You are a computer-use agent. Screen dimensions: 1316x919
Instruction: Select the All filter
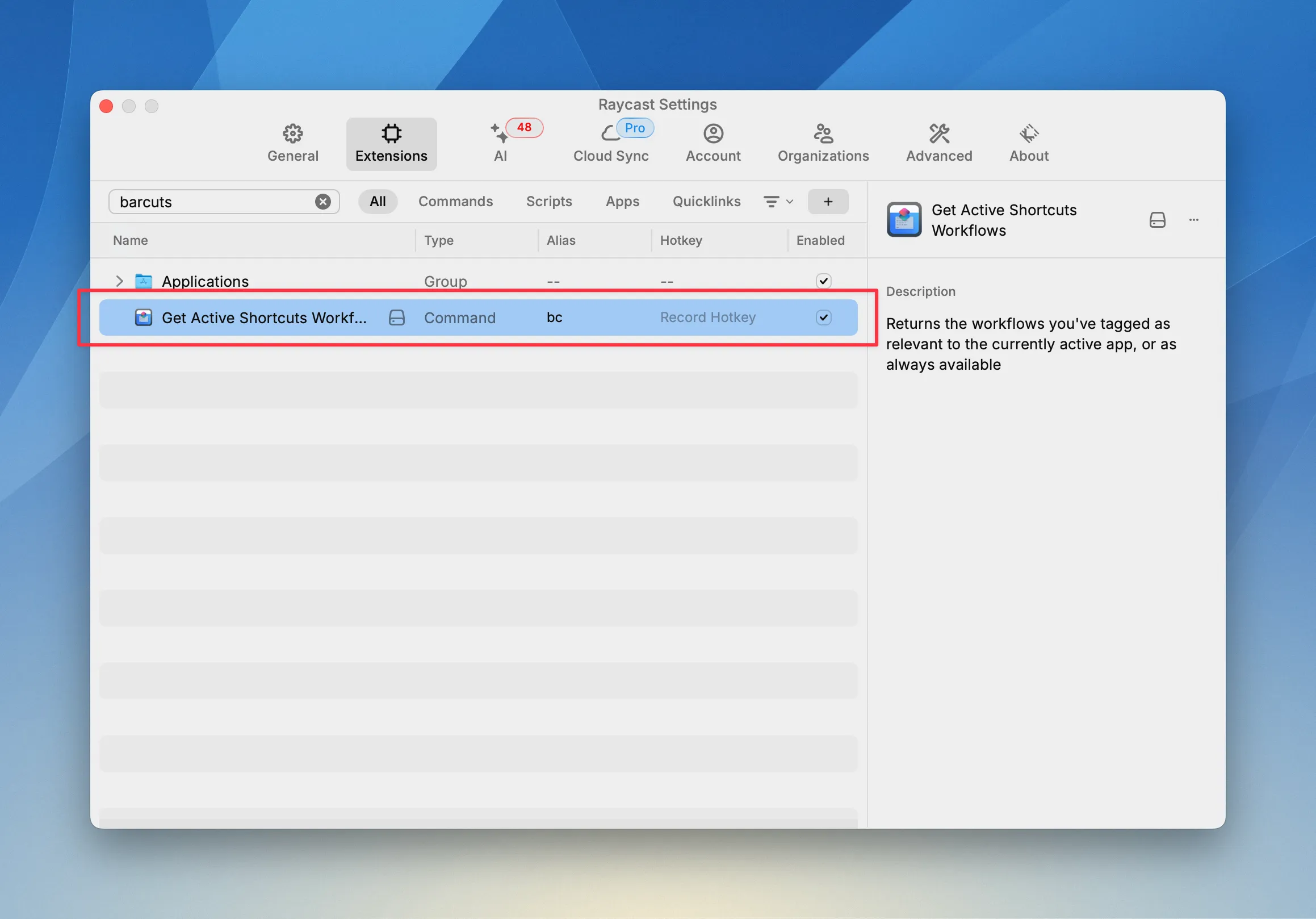pyautogui.click(x=378, y=201)
